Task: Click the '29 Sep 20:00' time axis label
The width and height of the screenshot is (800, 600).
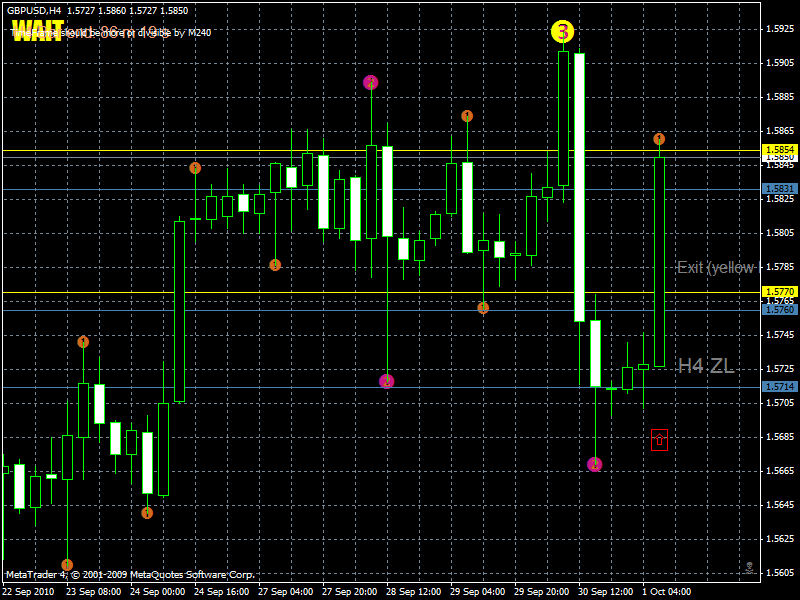Action: (x=542, y=592)
